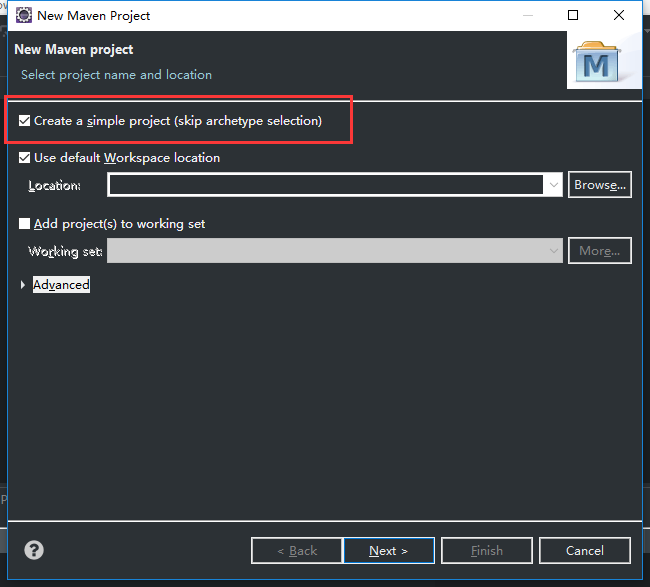Click the Eclipse icon in the title bar
The height and width of the screenshot is (587, 650).
click(24, 15)
